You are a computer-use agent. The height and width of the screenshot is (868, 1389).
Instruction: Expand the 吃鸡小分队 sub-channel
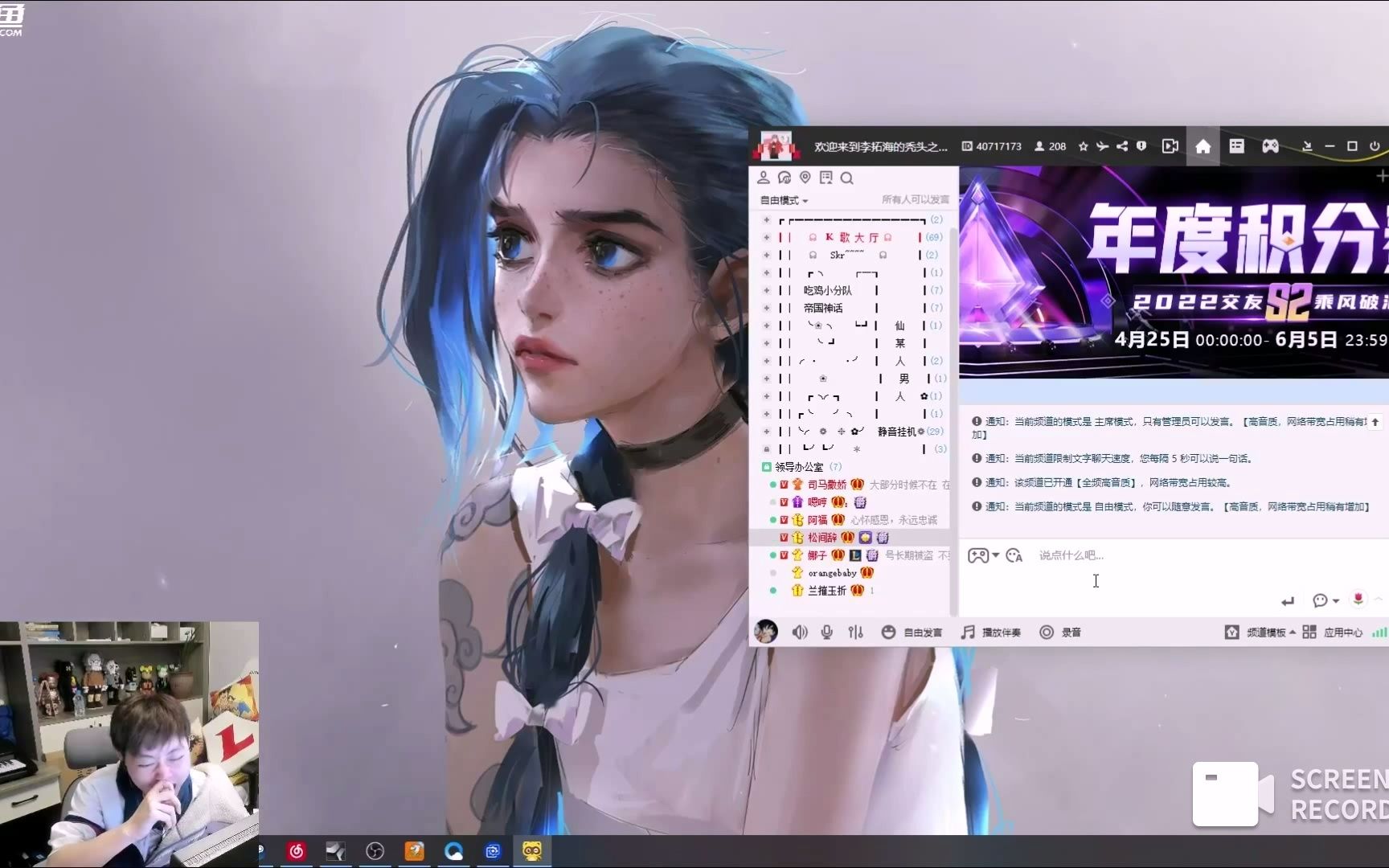point(766,290)
